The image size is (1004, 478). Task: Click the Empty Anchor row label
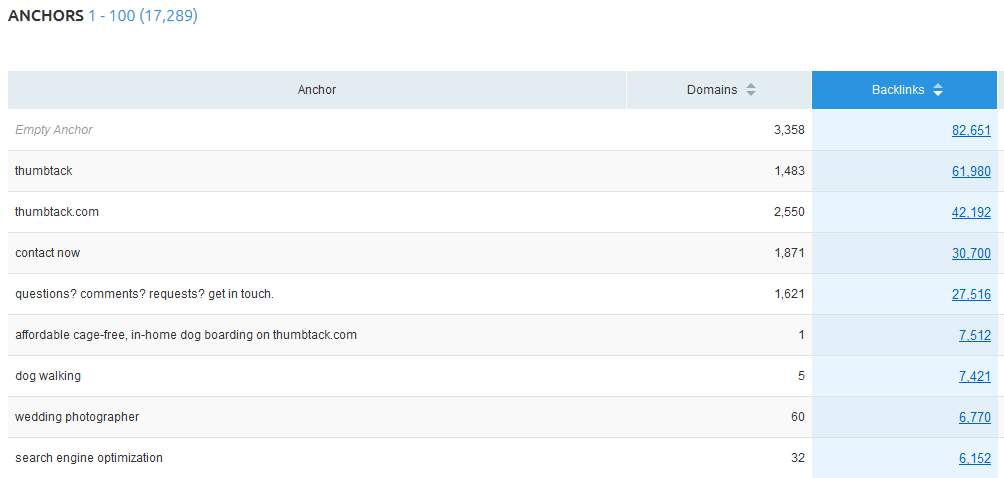coord(54,130)
